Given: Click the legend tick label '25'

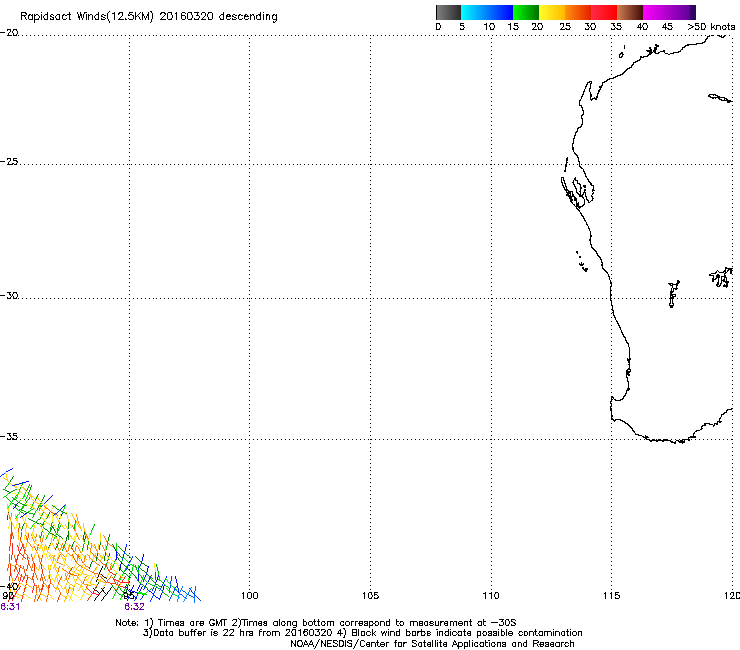Looking at the screenshot, I should pos(565,27).
